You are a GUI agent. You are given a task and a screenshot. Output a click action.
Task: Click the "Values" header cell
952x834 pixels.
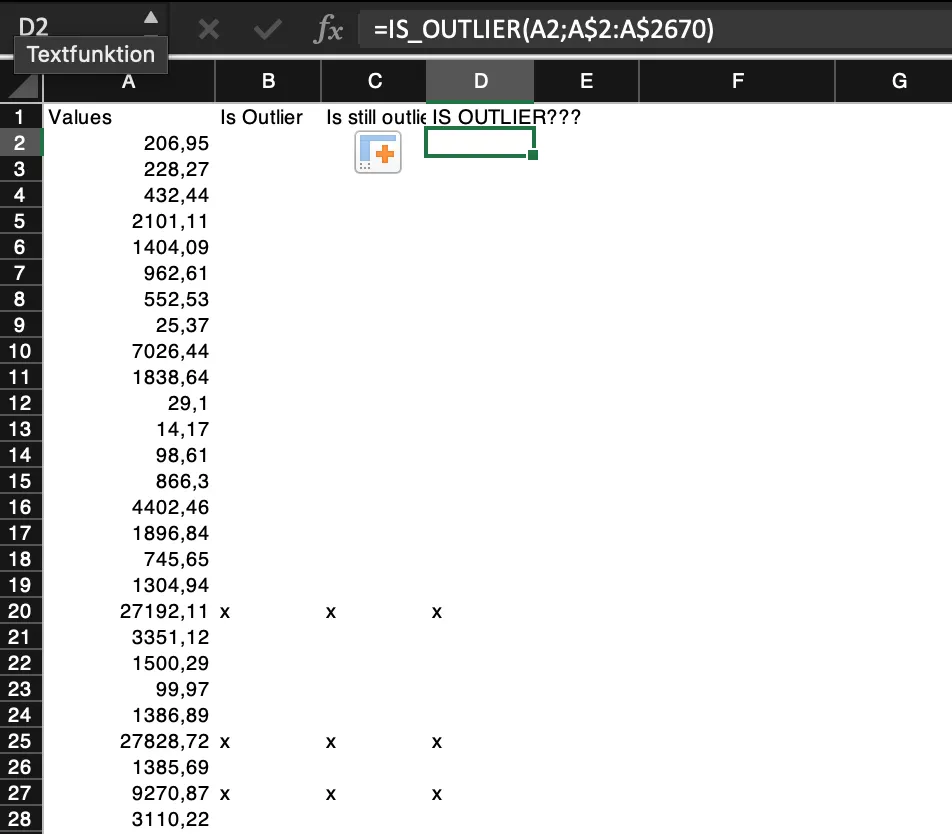[81, 117]
